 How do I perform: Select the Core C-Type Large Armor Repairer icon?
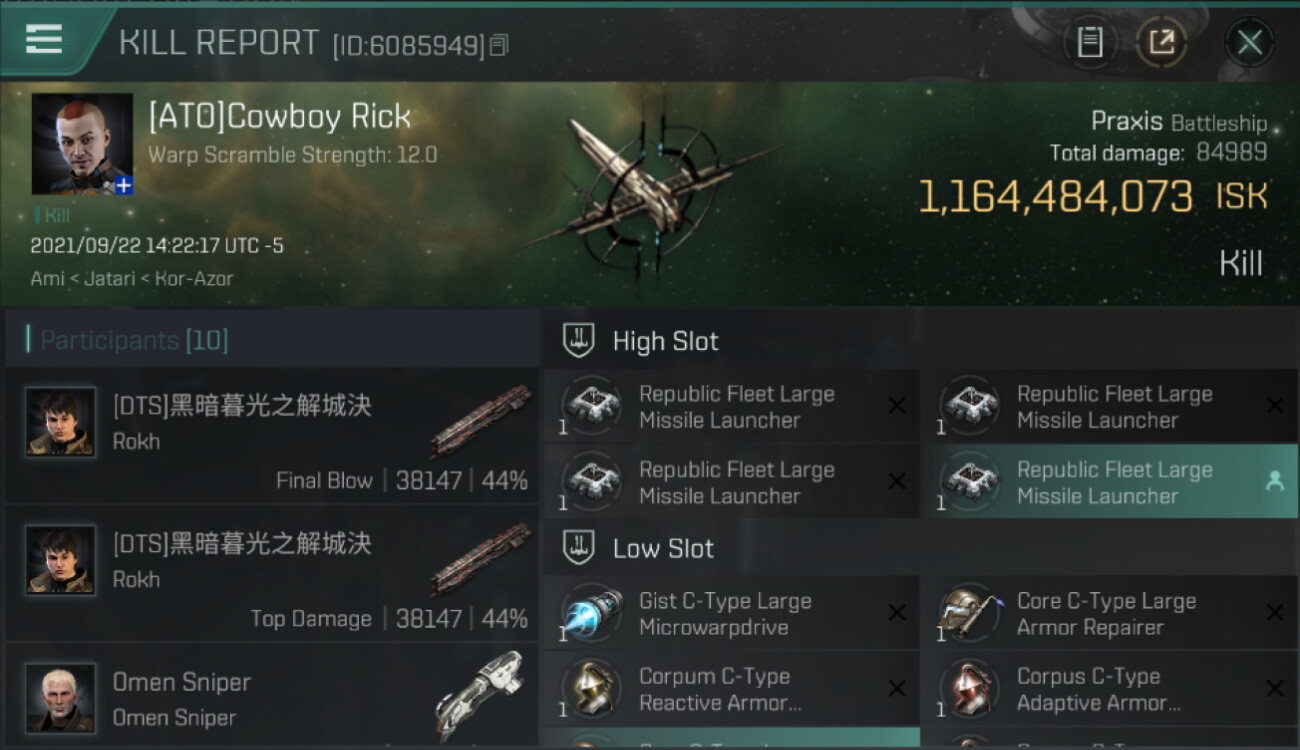point(969,613)
